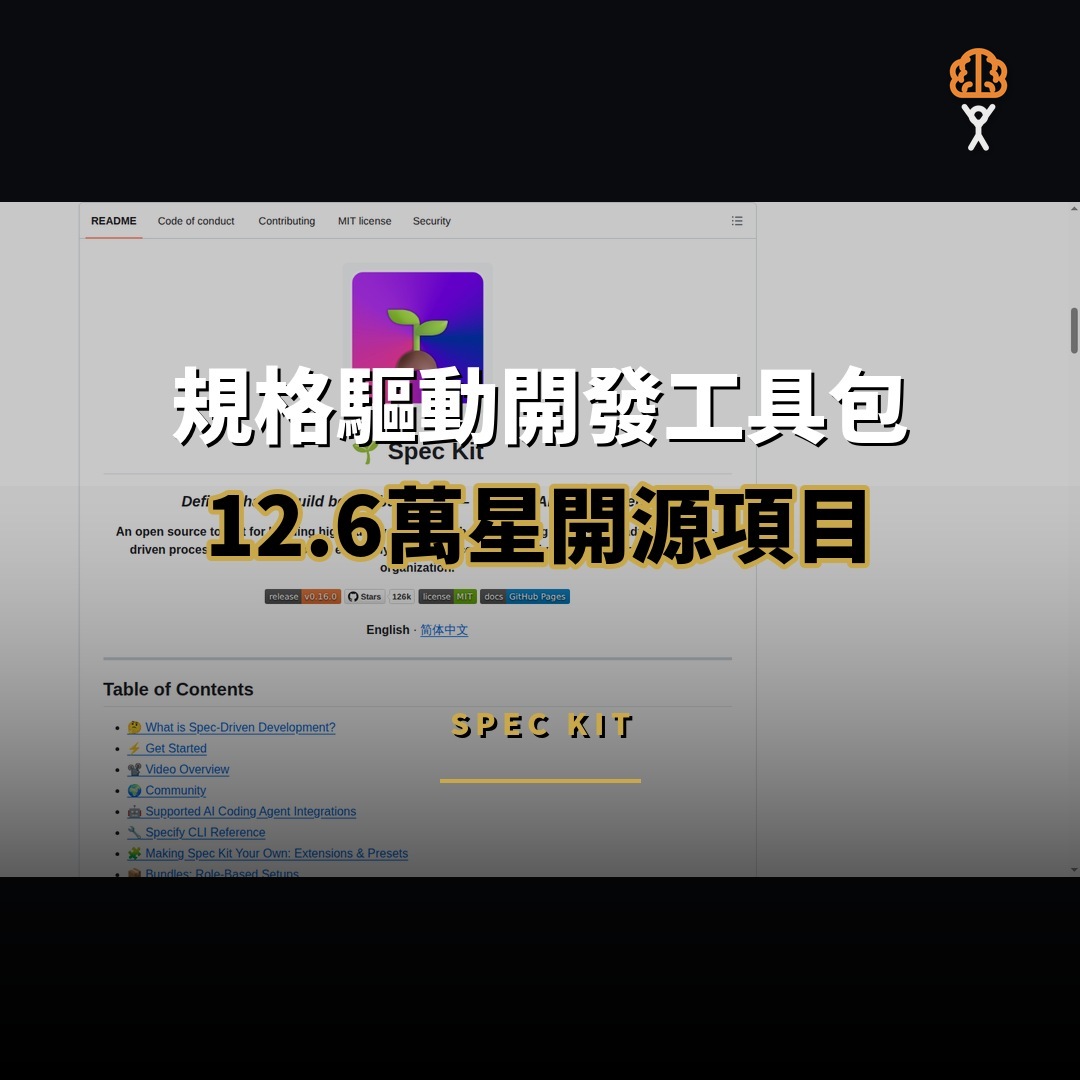This screenshot has height=1080, width=1080.
Task: Click the license MIT badge
Action: click(448, 596)
